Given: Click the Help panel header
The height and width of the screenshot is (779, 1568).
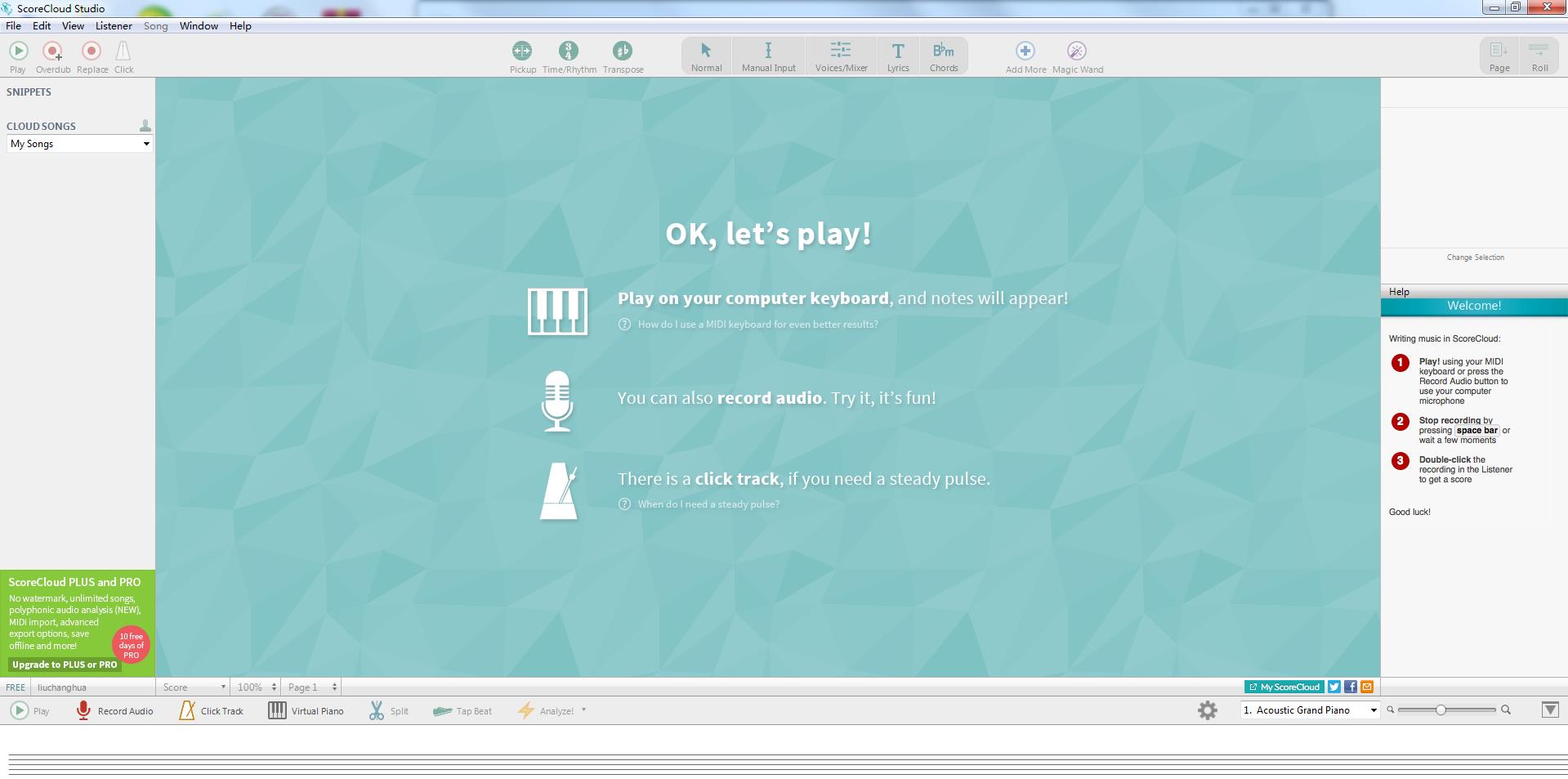Looking at the screenshot, I should pos(1474,292).
